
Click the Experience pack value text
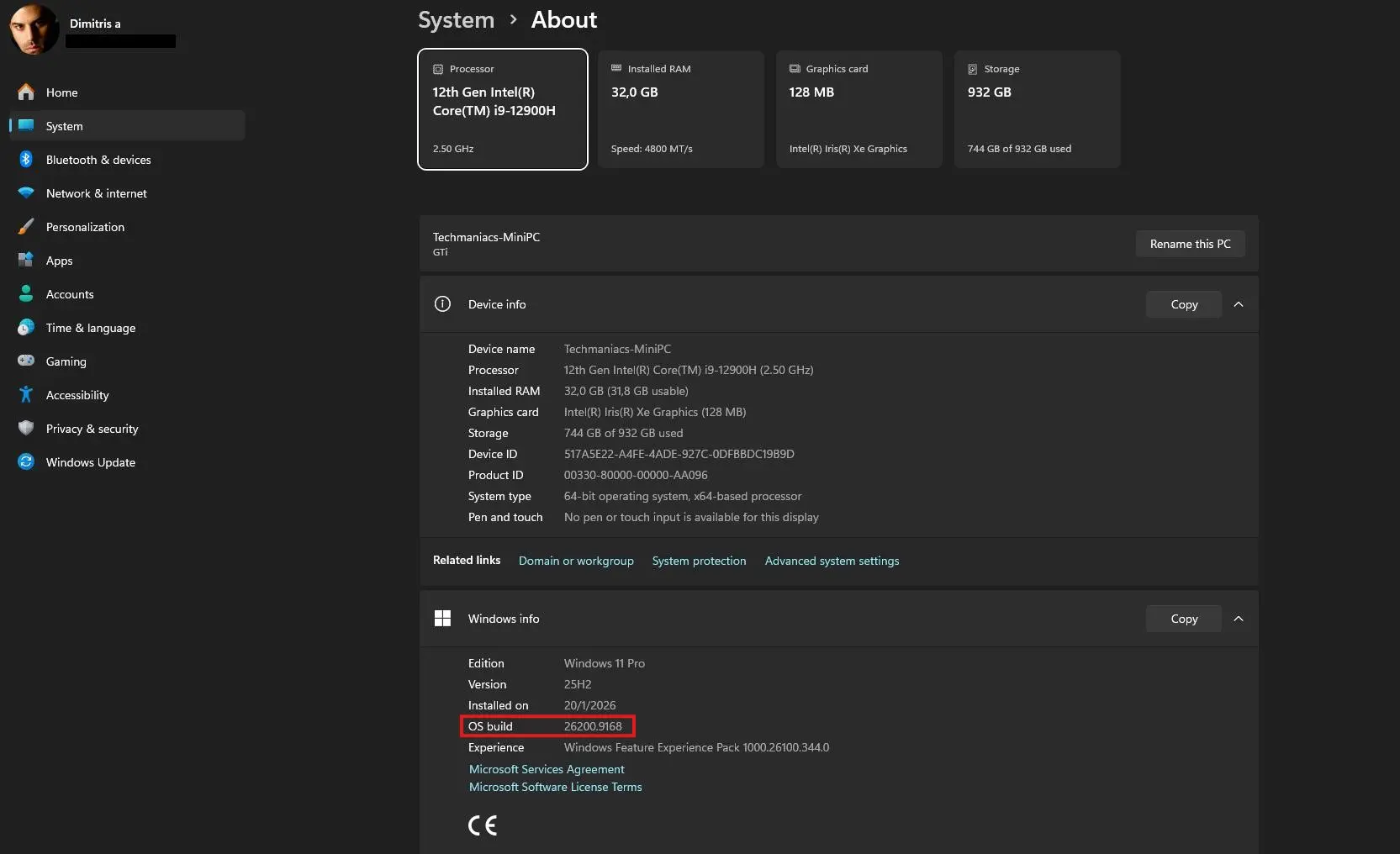[696, 747]
